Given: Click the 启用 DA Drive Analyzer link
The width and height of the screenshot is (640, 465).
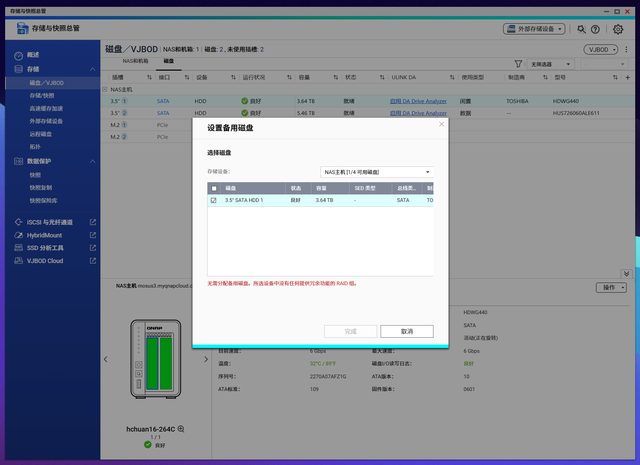Looking at the screenshot, I should point(416,101).
